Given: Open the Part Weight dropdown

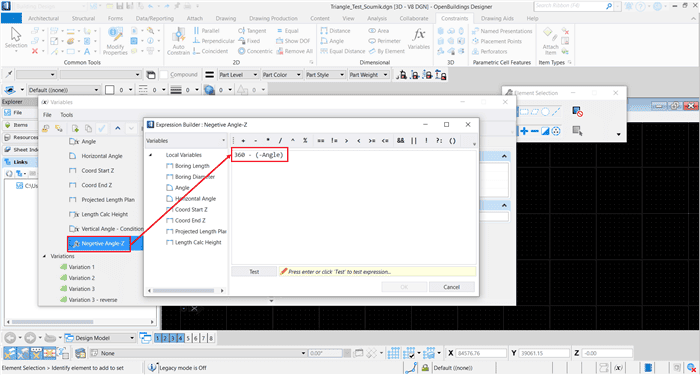Looking at the screenshot, I should tap(369, 75).
